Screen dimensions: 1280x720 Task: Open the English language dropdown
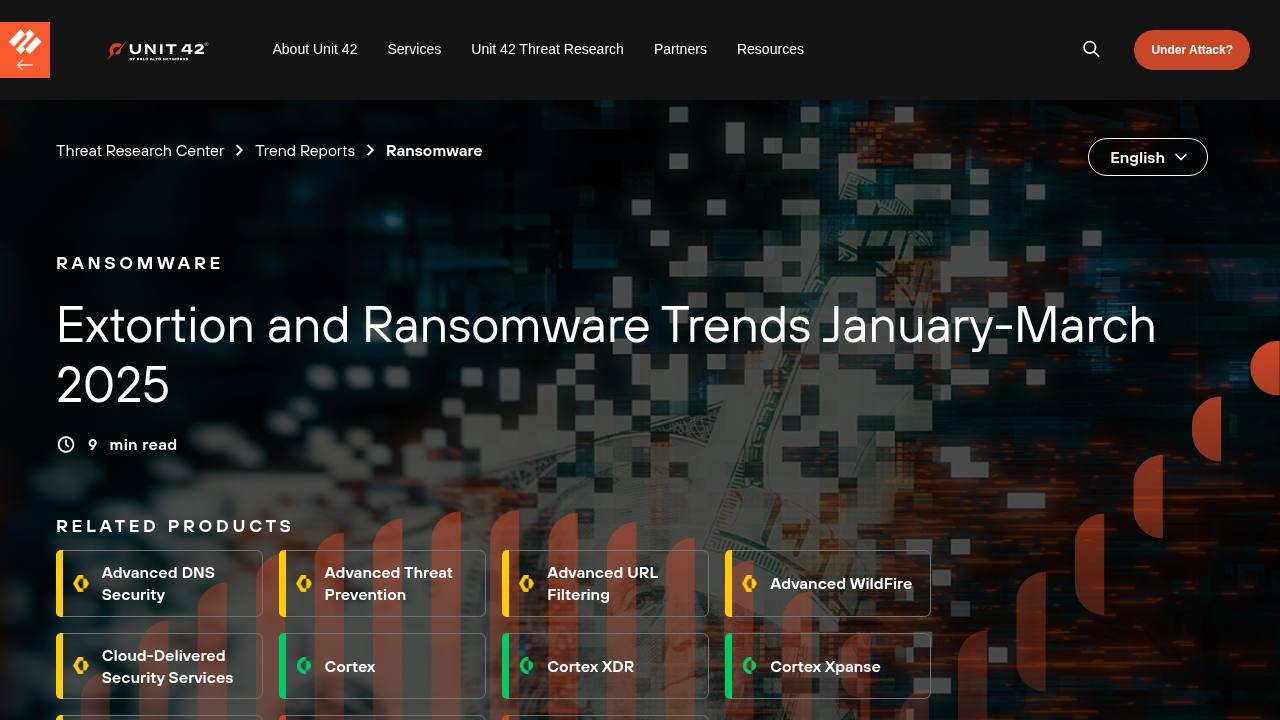pos(1148,157)
